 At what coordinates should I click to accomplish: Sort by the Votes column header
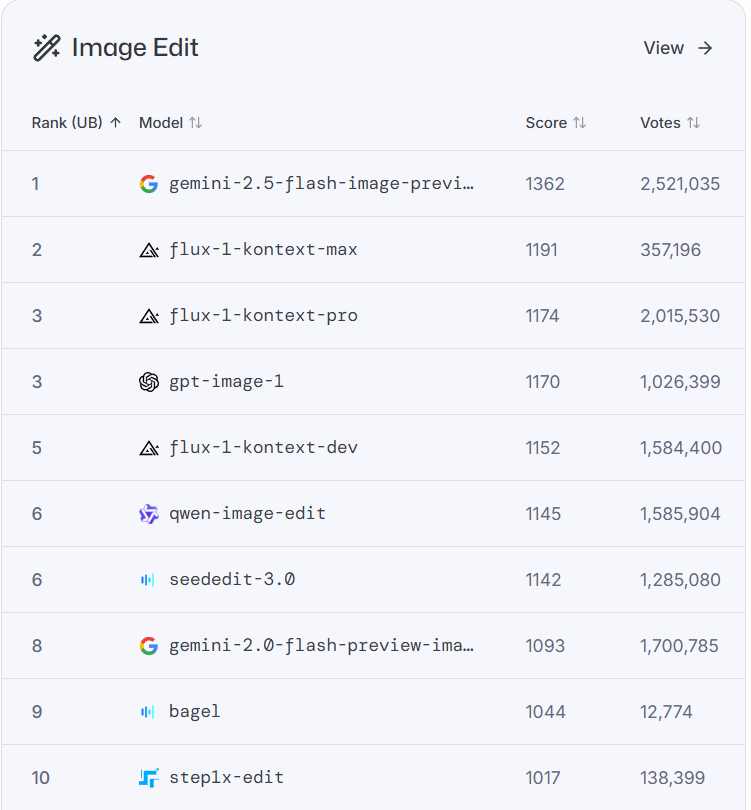tap(670, 123)
